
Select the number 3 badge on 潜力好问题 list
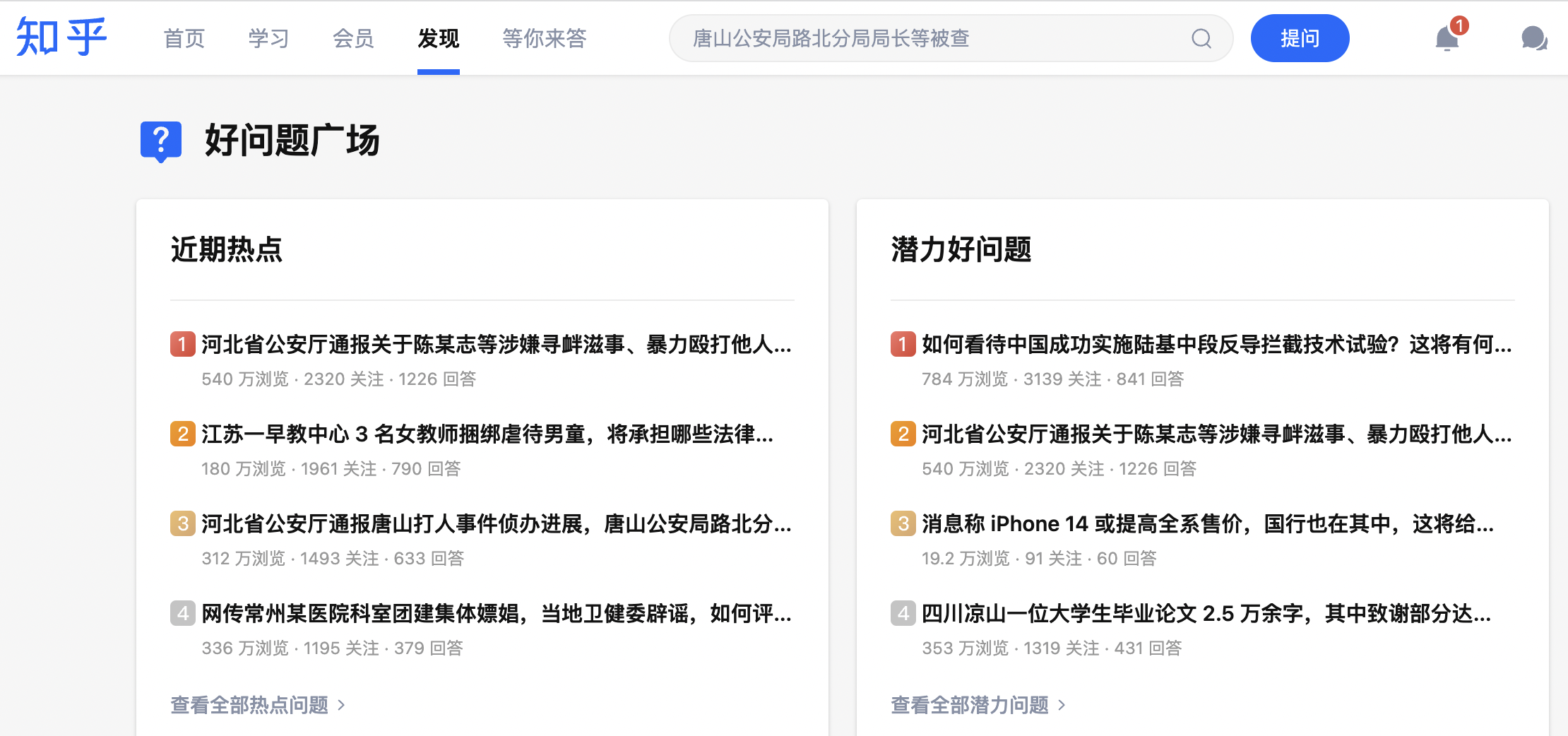(903, 523)
